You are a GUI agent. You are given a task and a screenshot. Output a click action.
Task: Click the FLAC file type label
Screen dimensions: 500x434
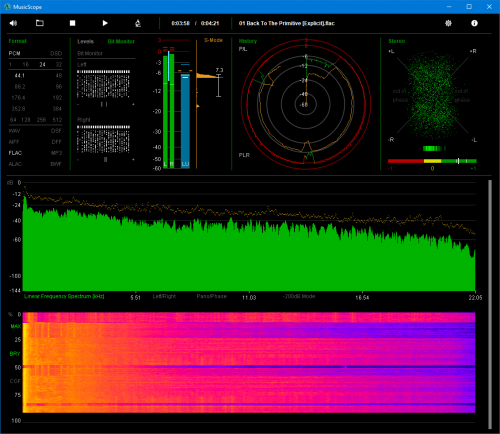pos(15,153)
